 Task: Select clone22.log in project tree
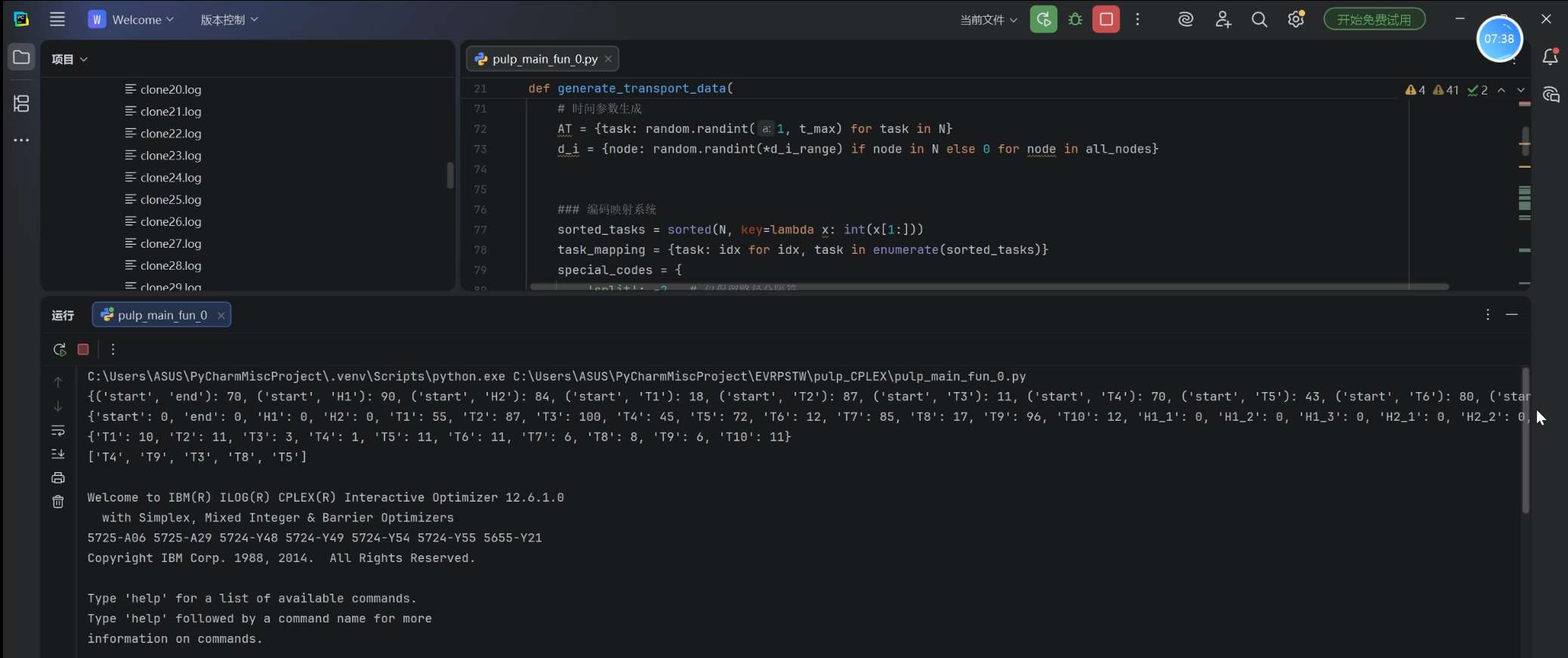(163, 133)
